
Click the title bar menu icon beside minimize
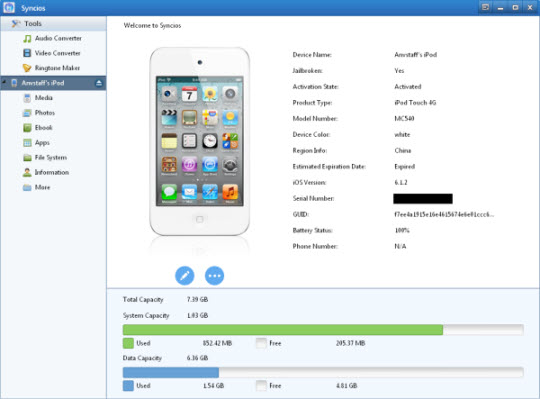pos(485,7)
